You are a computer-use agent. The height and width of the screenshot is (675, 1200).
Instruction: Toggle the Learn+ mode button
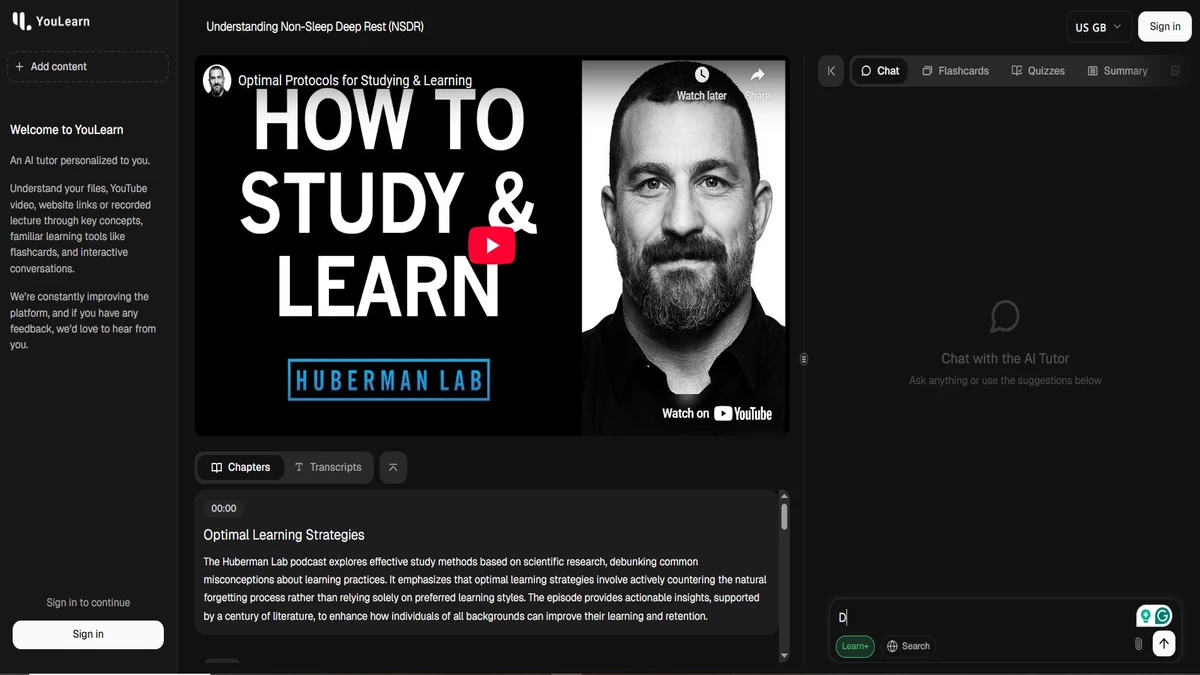click(x=855, y=646)
